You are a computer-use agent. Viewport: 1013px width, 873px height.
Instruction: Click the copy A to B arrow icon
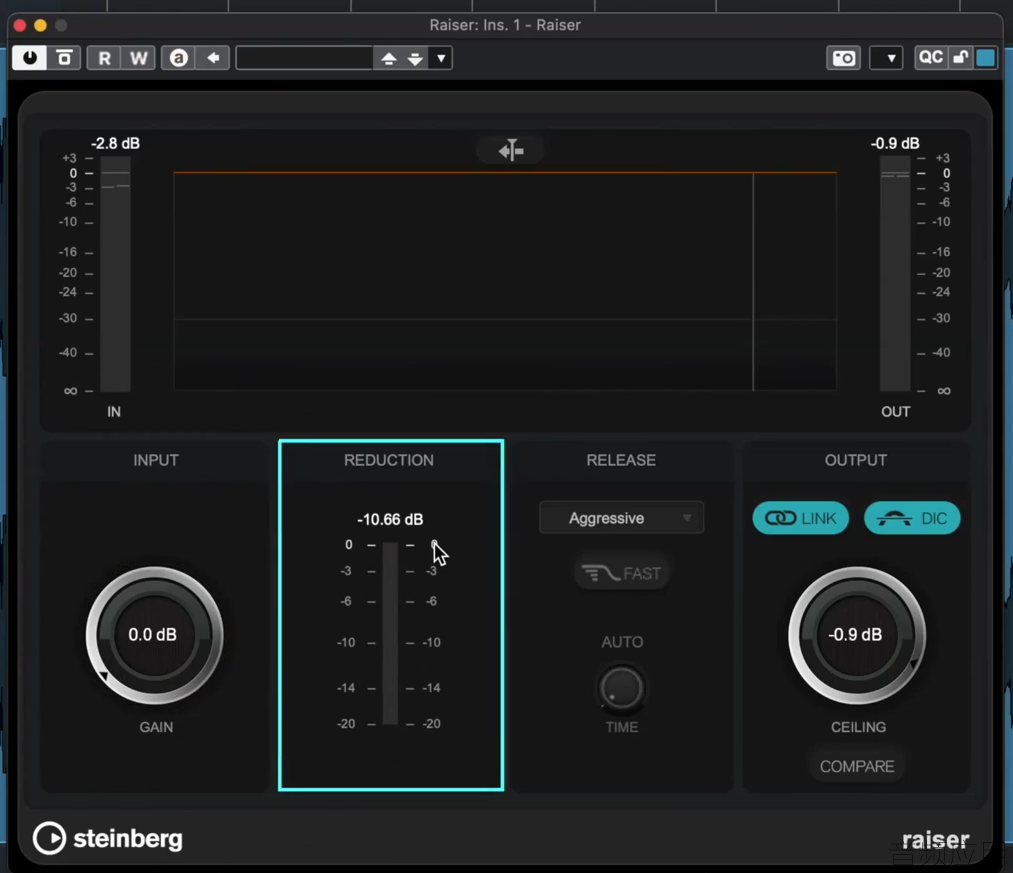tap(213, 58)
